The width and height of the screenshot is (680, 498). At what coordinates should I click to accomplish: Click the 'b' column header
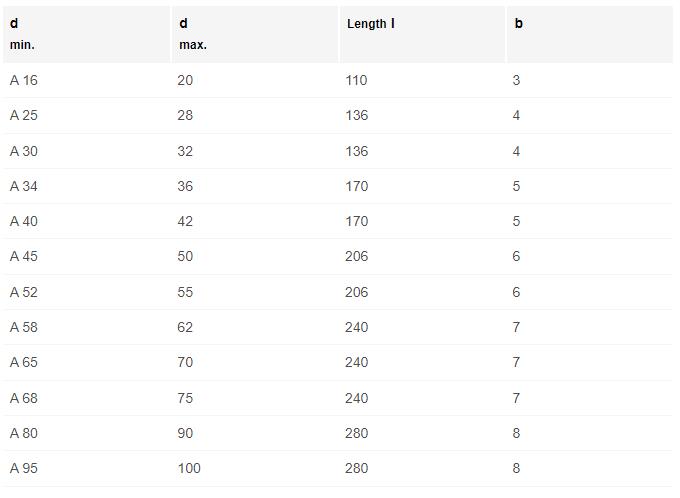518,23
